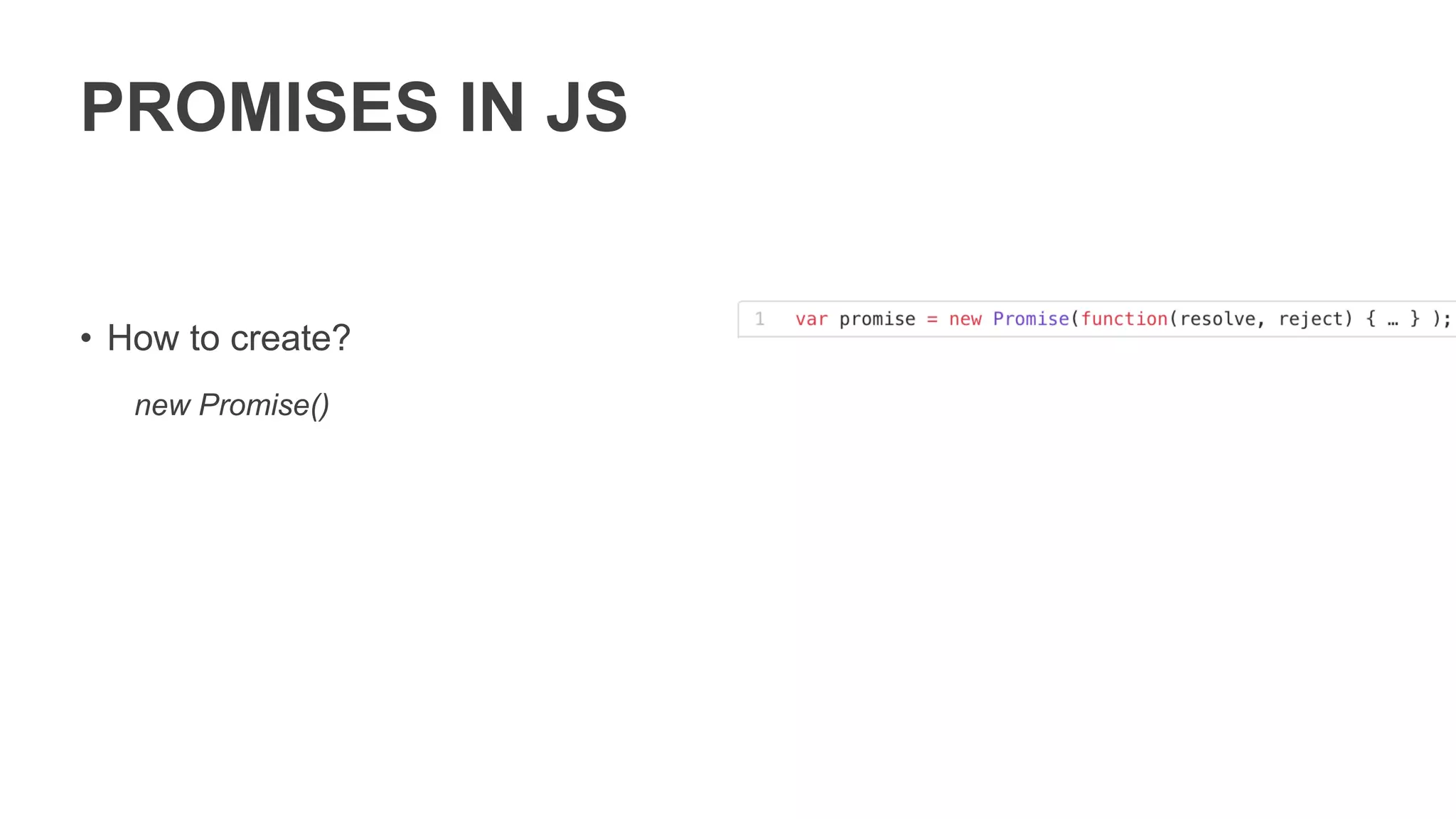The image size is (1456, 819).
Task: Click the reject parameter in the code
Action: pyautogui.click(x=1311, y=319)
